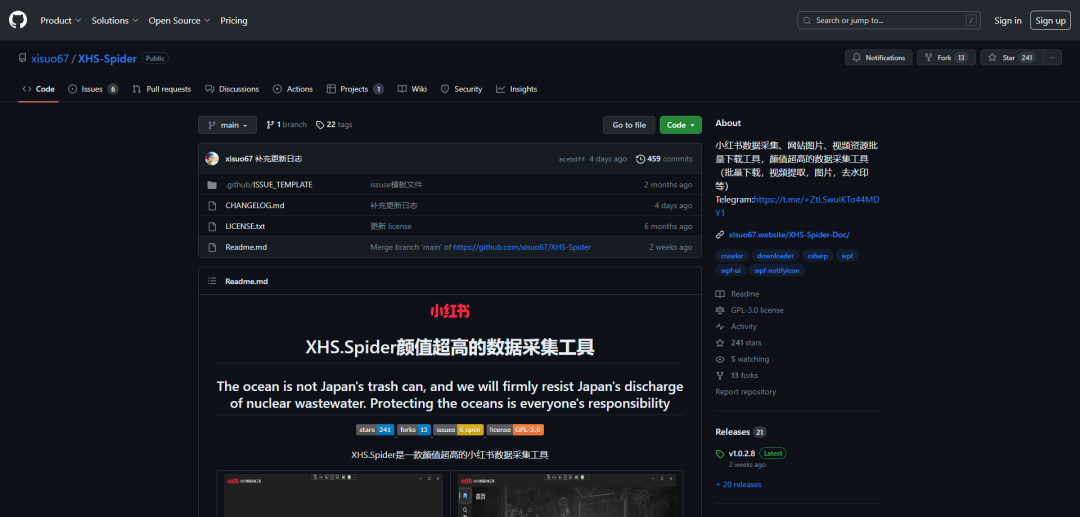Viewport: 1080px width, 517px height.
Task: Open the Actions tab
Action: pos(293,89)
